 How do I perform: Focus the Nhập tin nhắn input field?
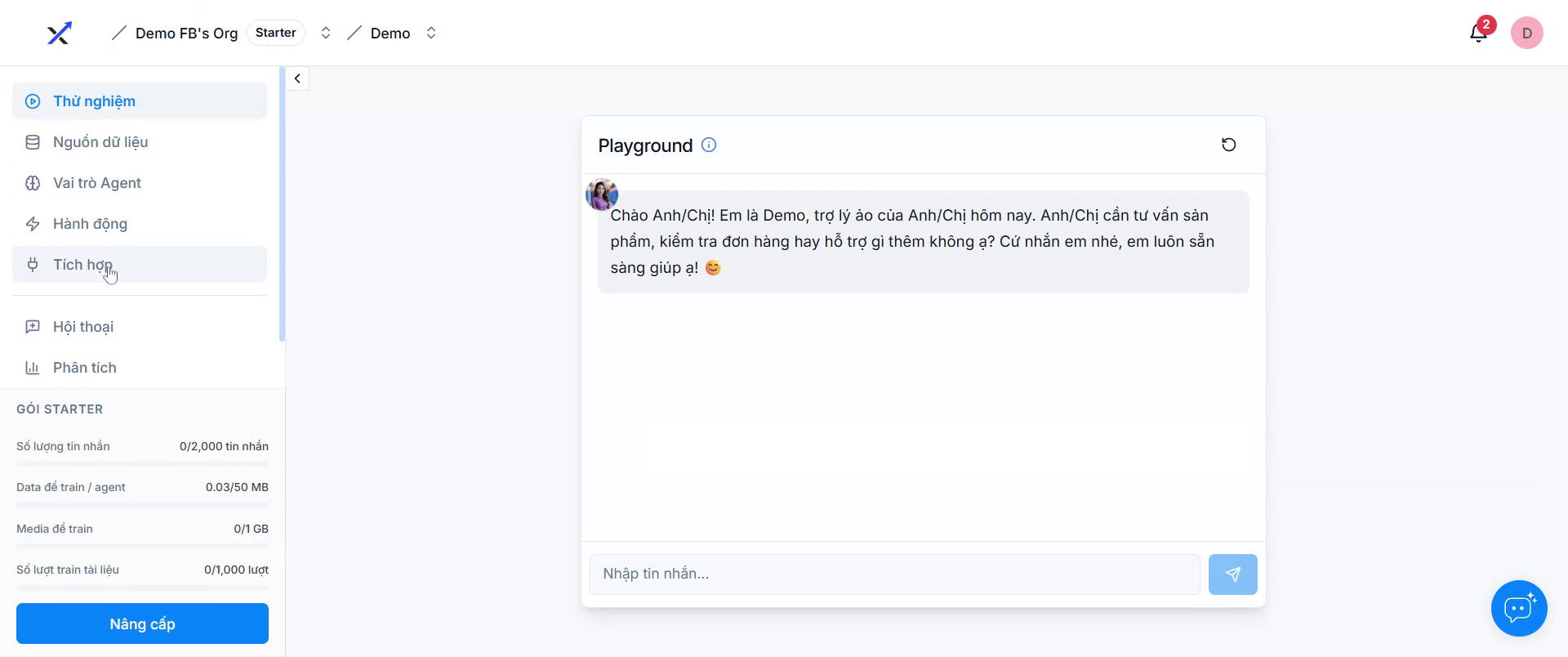click(x=895, y=574)
